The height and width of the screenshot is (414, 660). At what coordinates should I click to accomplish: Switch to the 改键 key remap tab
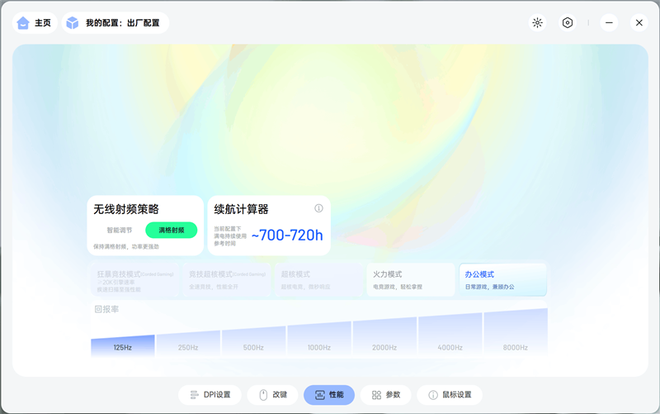[x=273, y=395]
